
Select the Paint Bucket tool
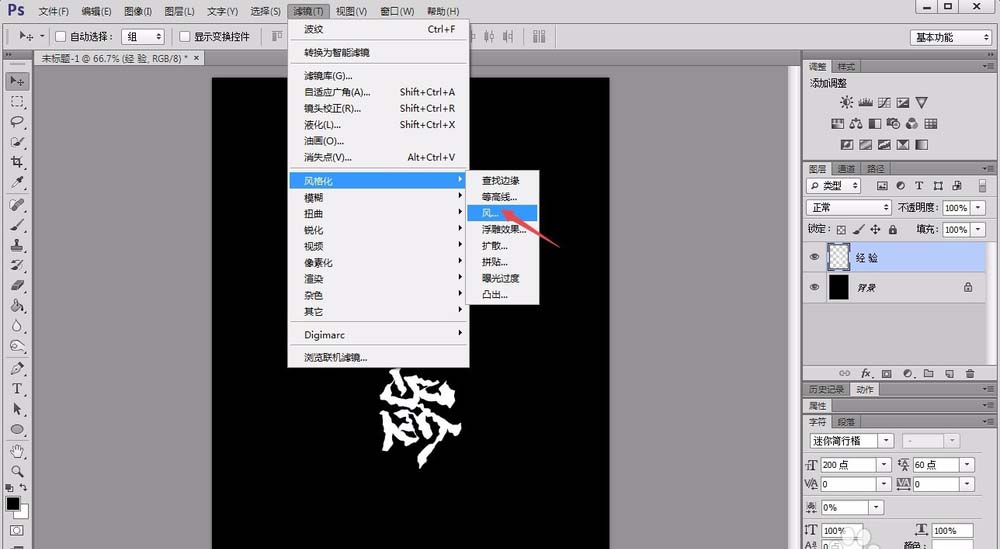tap(17, 306)
